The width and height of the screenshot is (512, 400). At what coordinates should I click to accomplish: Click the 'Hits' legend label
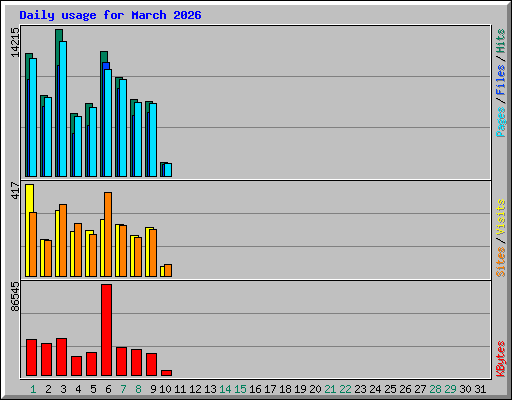(500, 41)
